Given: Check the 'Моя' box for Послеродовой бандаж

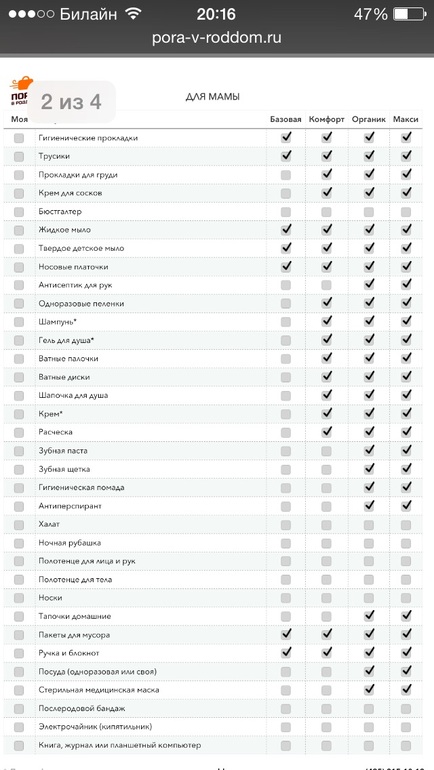Looking at the screenshot, I should point(19,709).
